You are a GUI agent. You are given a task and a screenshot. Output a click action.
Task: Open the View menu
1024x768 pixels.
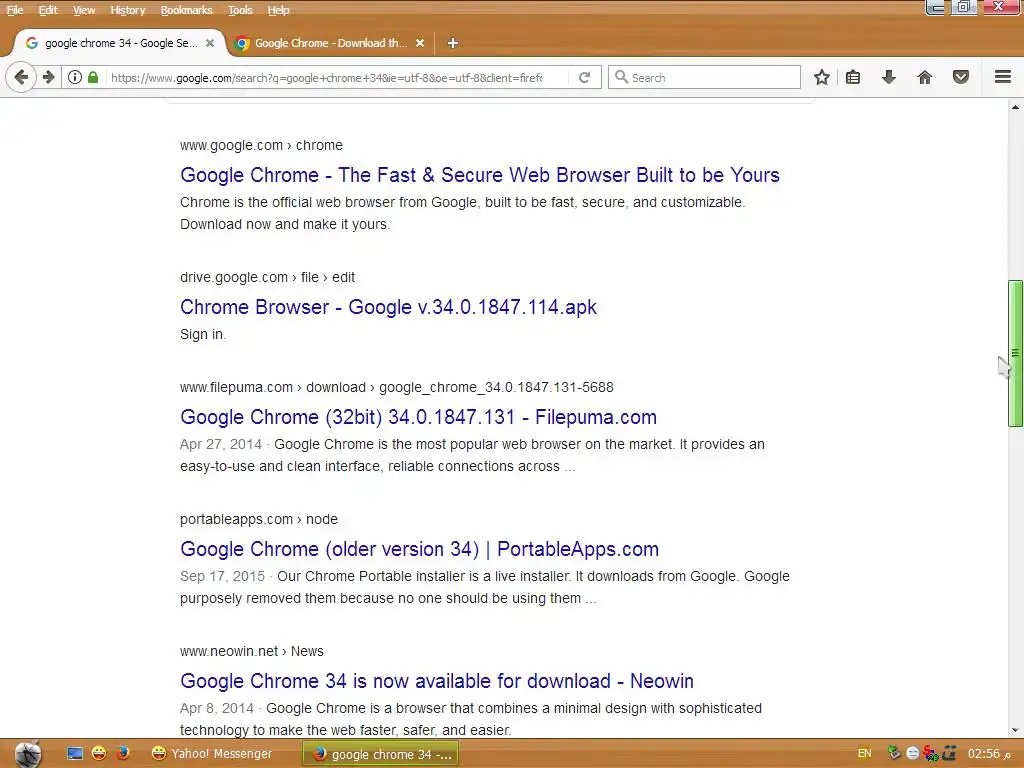point(84,10)
